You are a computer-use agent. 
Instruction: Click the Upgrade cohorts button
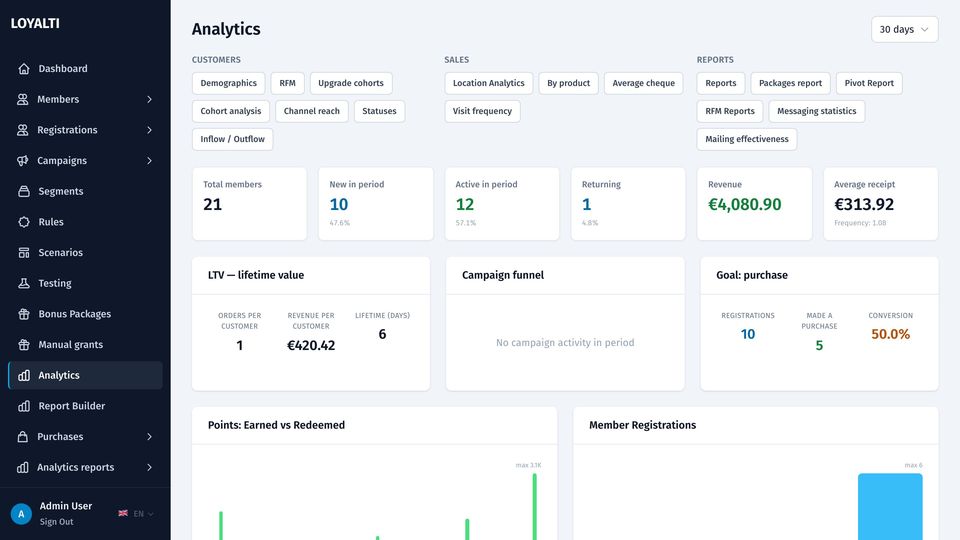click(x=351, y=83)
